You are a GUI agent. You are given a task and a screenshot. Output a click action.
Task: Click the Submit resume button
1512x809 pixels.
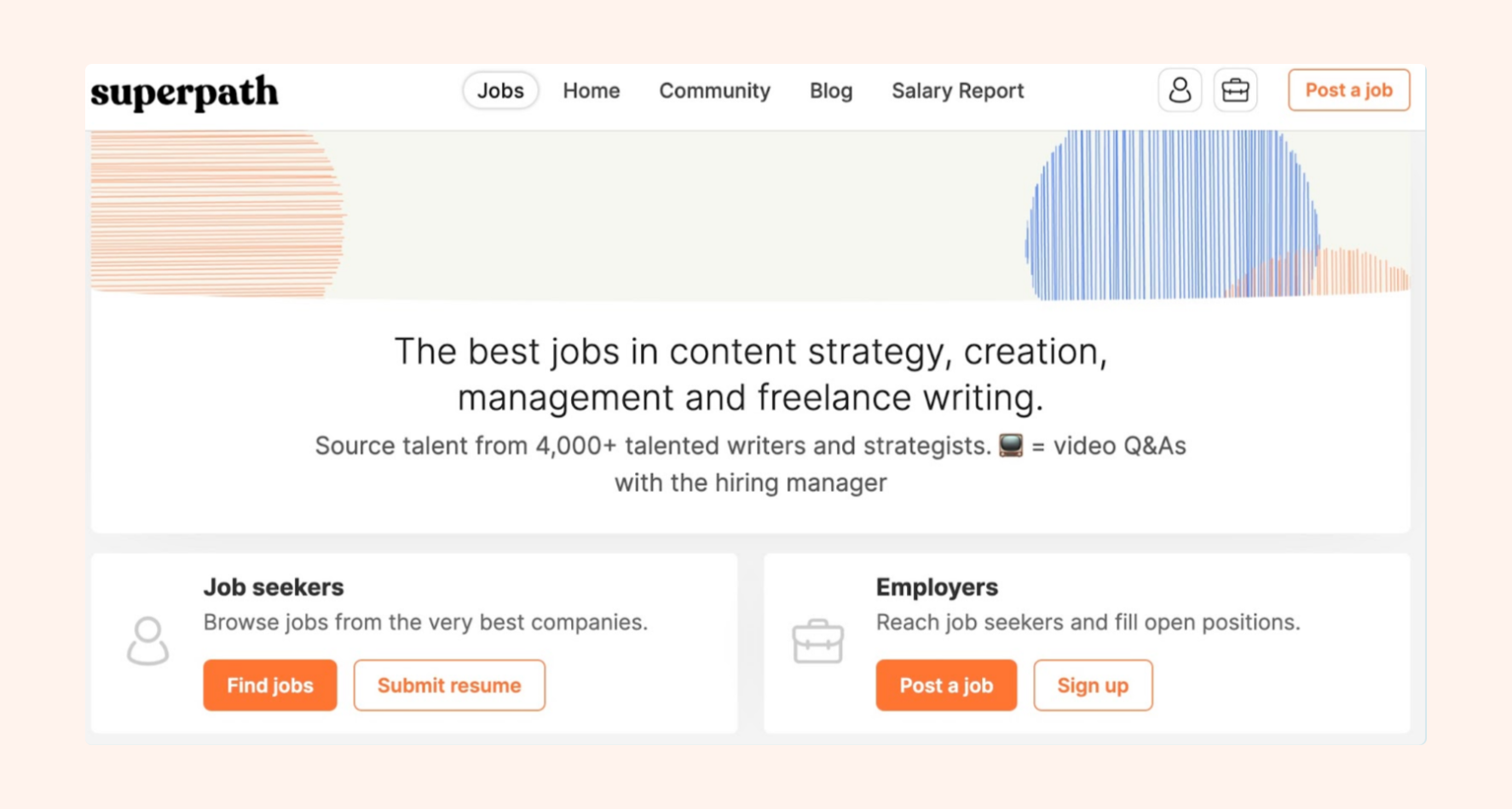tap(449, 685)
